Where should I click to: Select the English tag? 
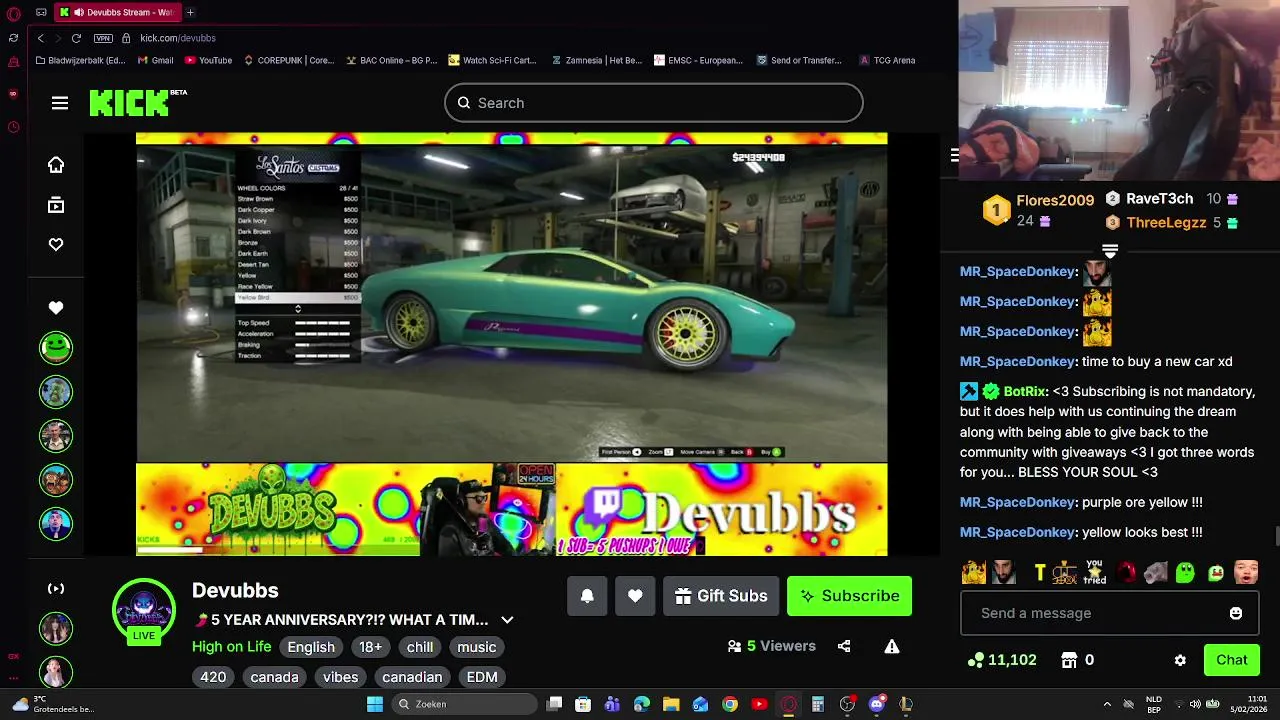click(x=311, y=647)
